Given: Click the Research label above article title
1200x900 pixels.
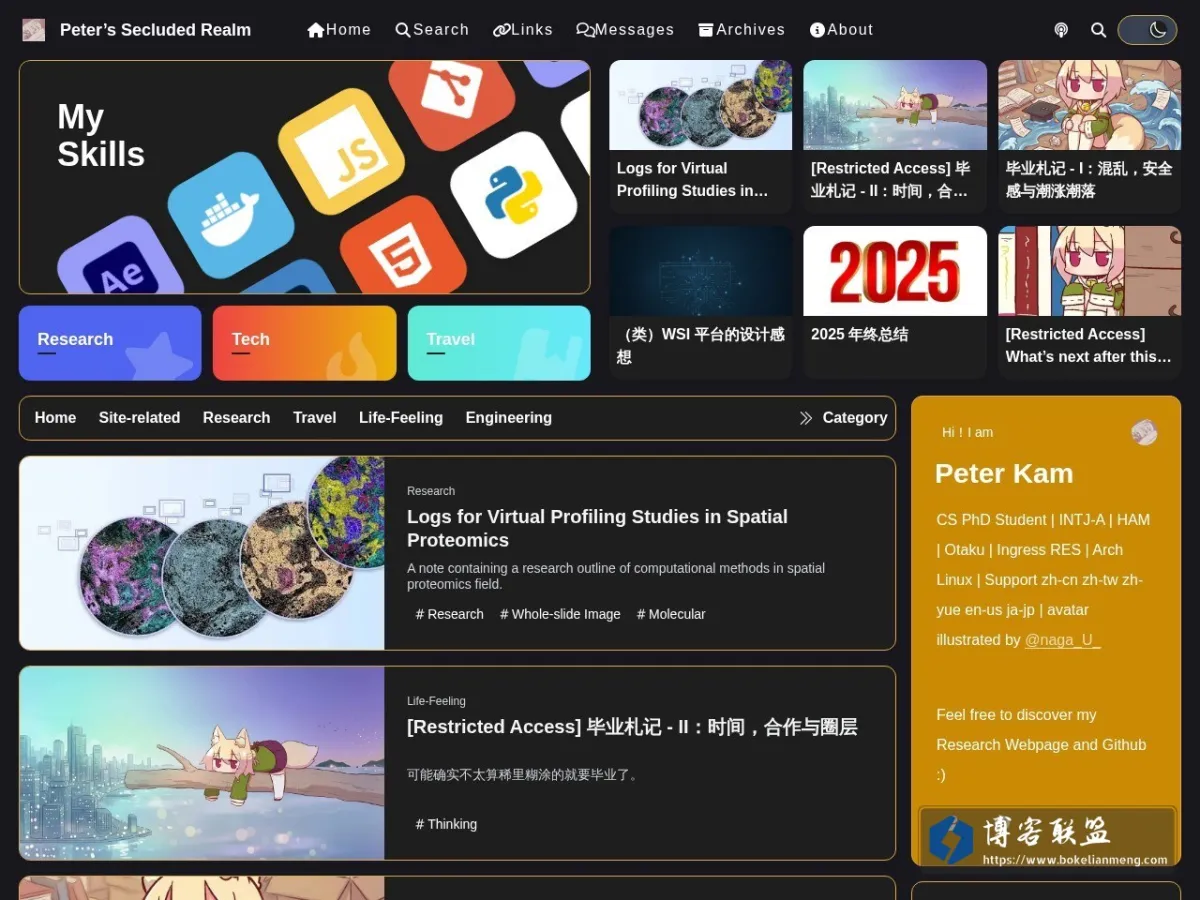Looking at the screenshot, I should point(431,491).
